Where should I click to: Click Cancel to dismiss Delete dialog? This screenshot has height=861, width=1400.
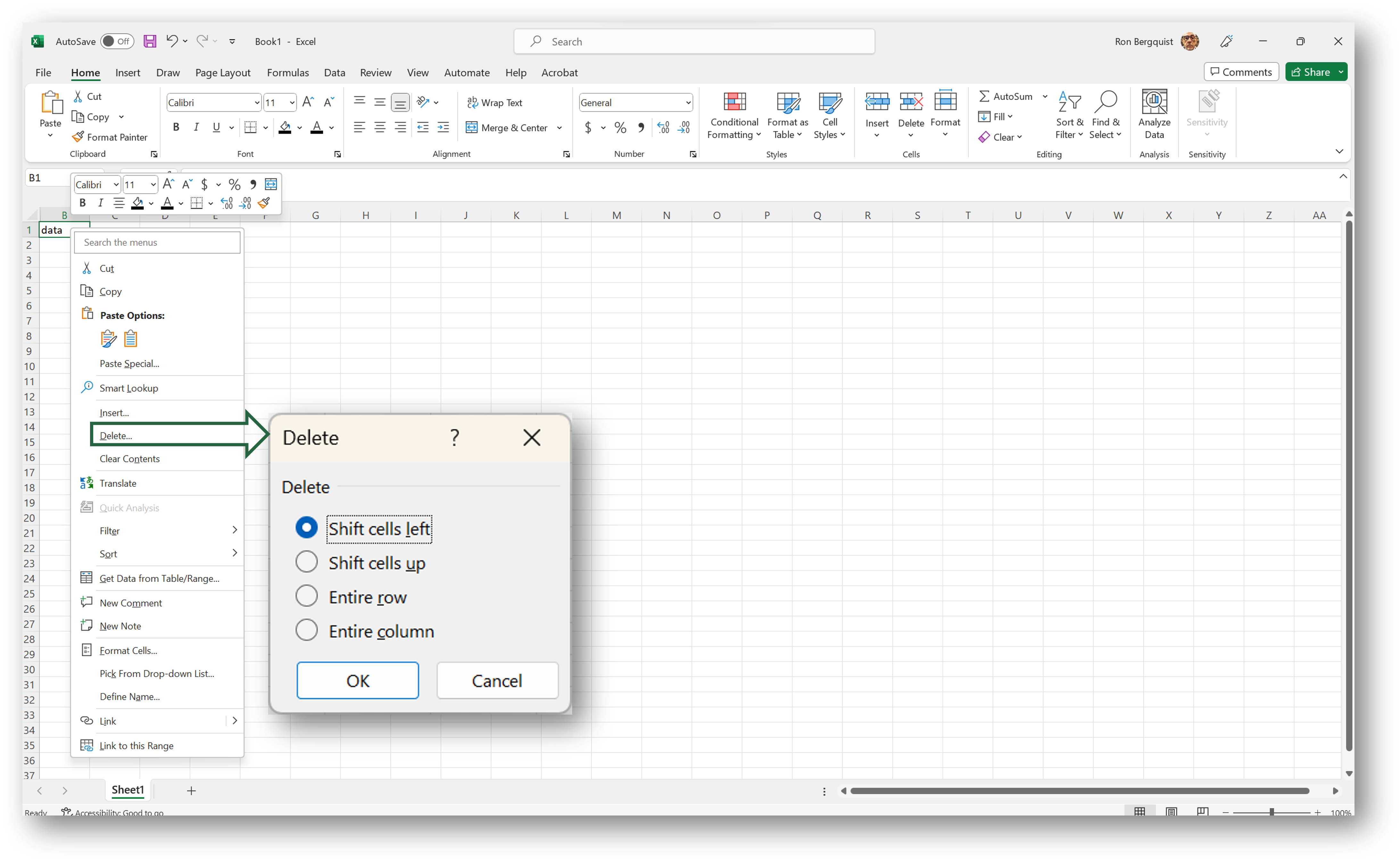click(x=496, y=681)
